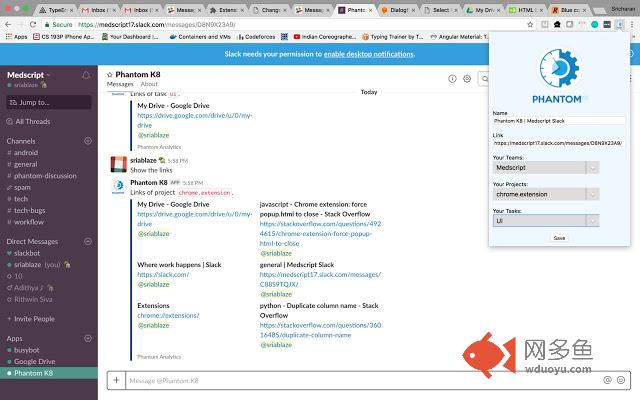Image resolution: width=640 pixels, height=400 pixels.
Task: Click the plus icon next to Direct Messages
Action: pyautogui.click(x=88, y=241)
